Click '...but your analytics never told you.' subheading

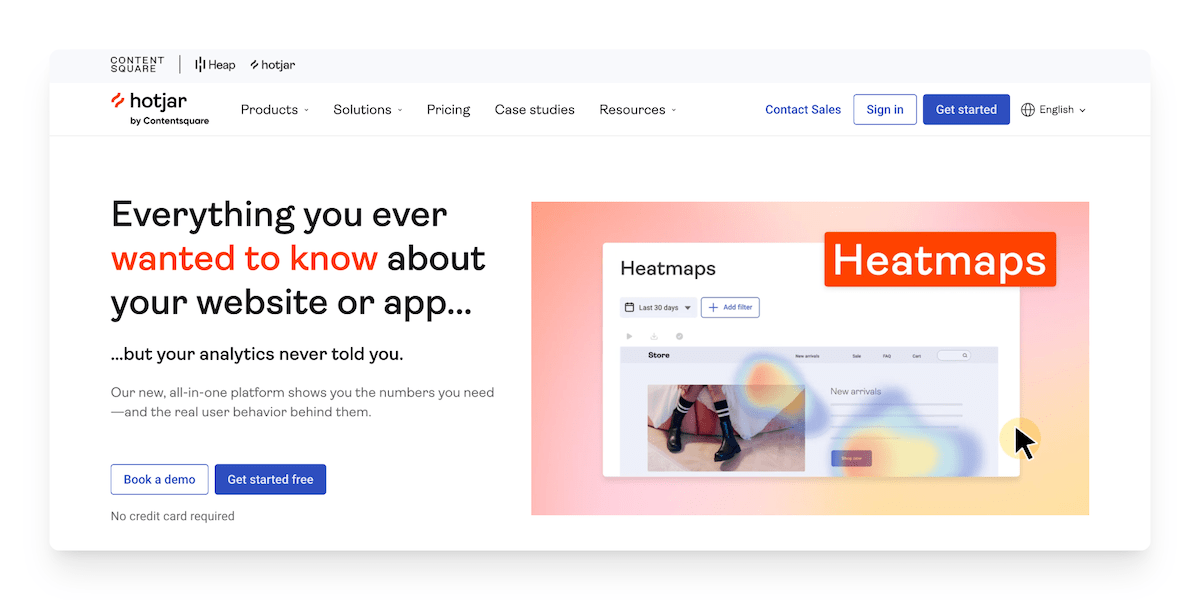[257, 354]
